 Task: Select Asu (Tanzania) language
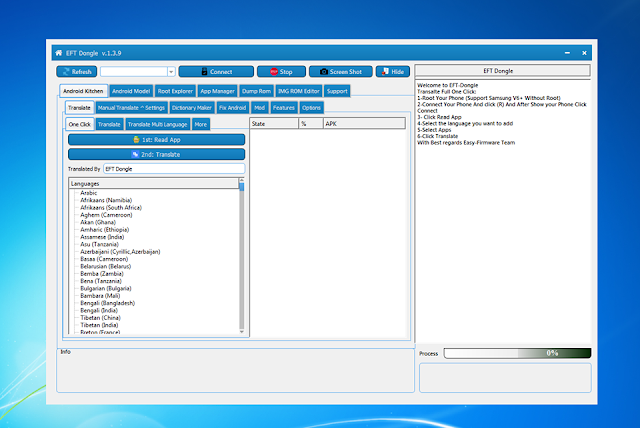point(99,244)
